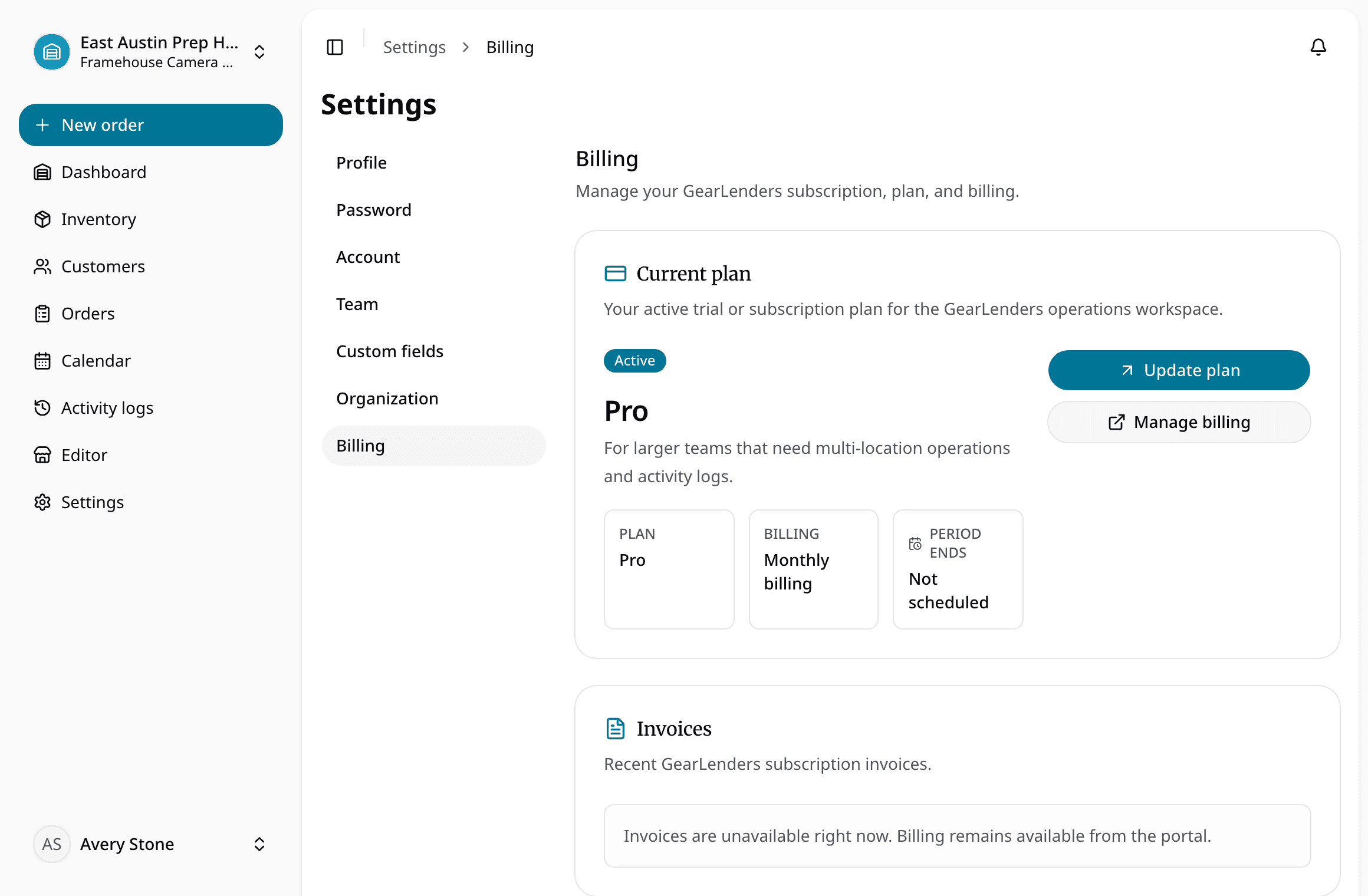This screenshot has height=896, width=1368.
Task: Open Editor in the sidebar
Action: [x=151, y=455]
